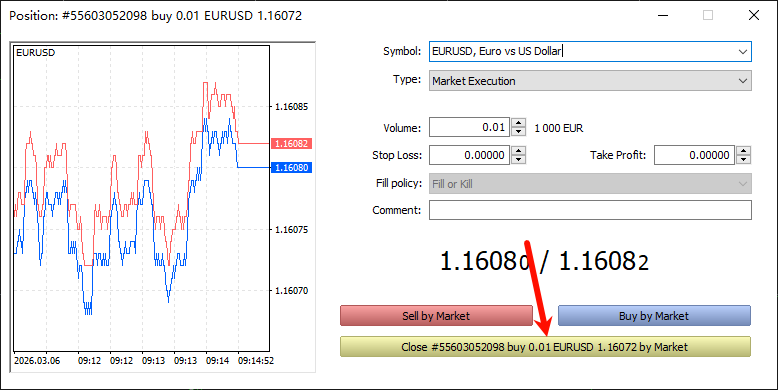Click the window title position text
Image resolution: width=778 pixels, height=390 pixels.
155,16
